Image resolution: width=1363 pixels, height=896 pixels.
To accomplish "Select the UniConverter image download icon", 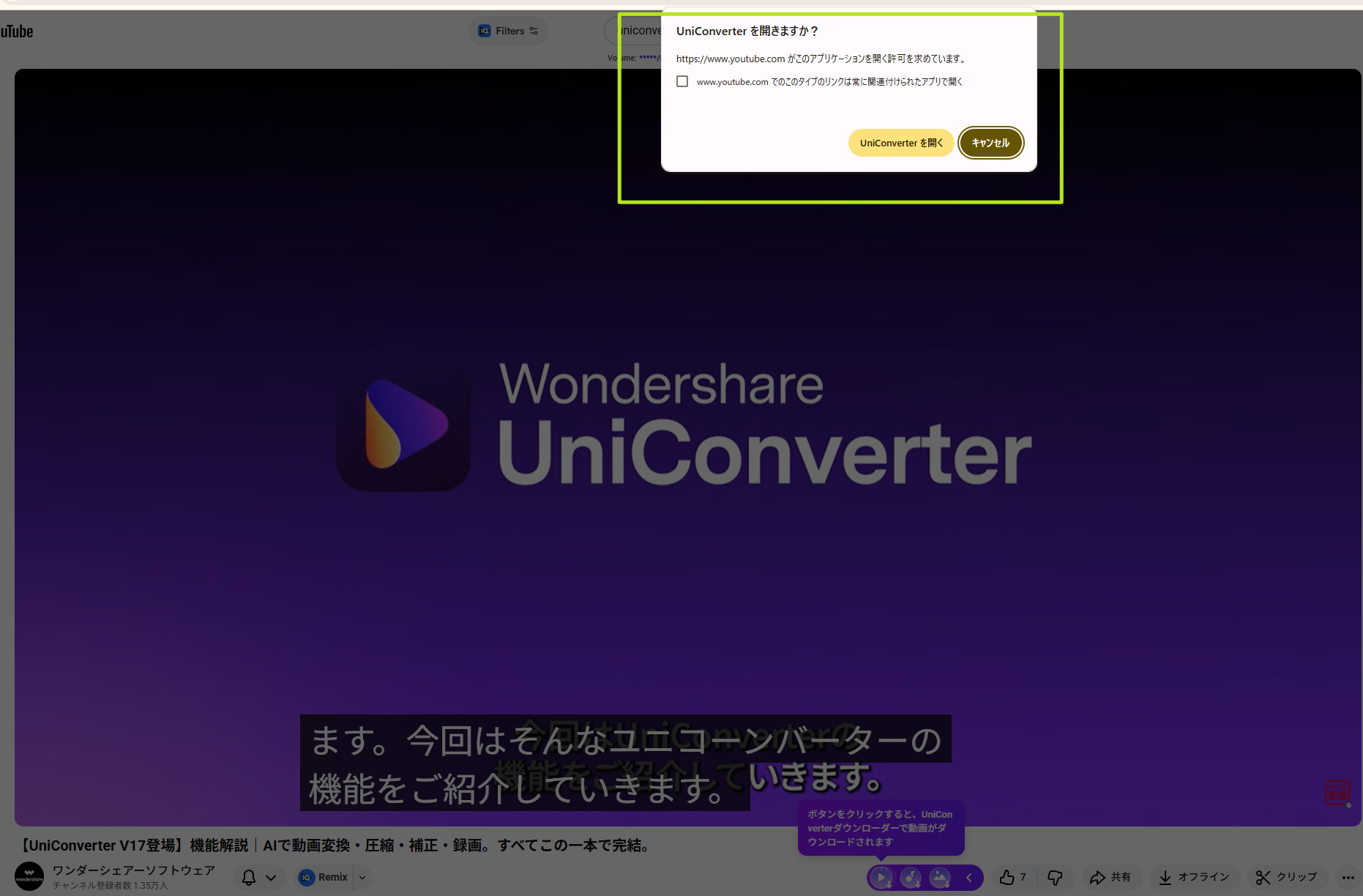I will click(x=939, y=877).
